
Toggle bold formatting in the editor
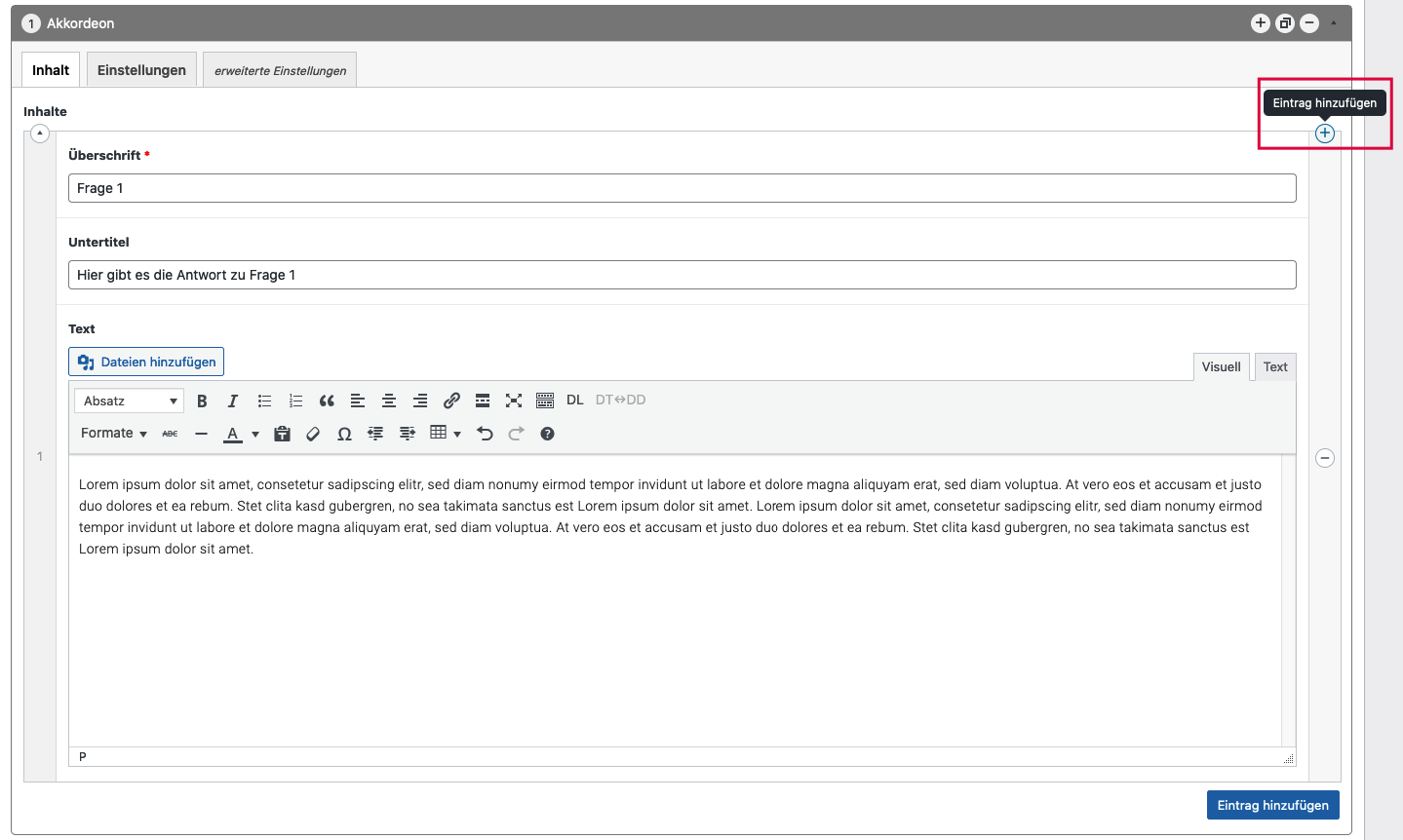pyautogui.click(x=202, y=401)
